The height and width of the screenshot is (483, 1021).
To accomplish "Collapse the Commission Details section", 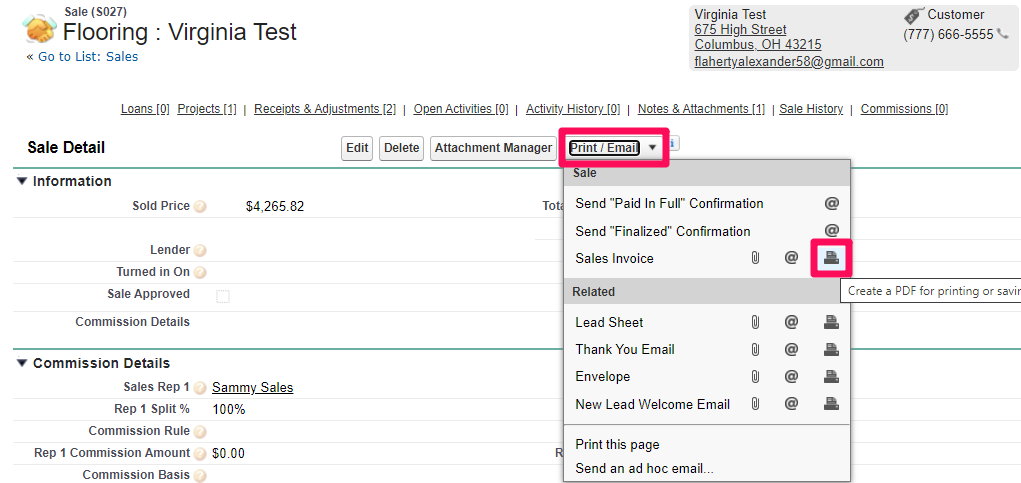I will tap(22, 363).
